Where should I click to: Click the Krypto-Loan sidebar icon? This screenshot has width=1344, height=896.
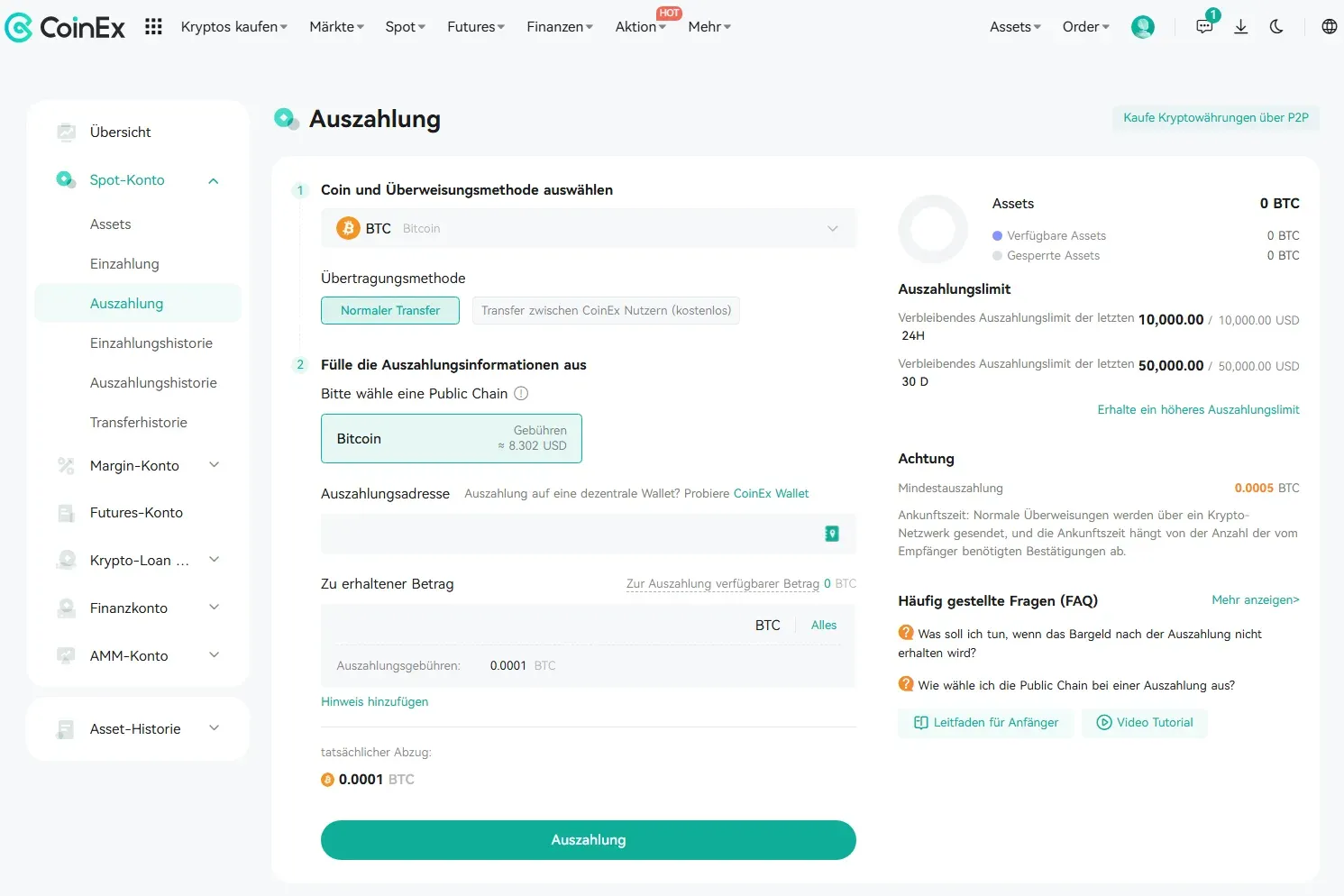click(x=66, y=561)
